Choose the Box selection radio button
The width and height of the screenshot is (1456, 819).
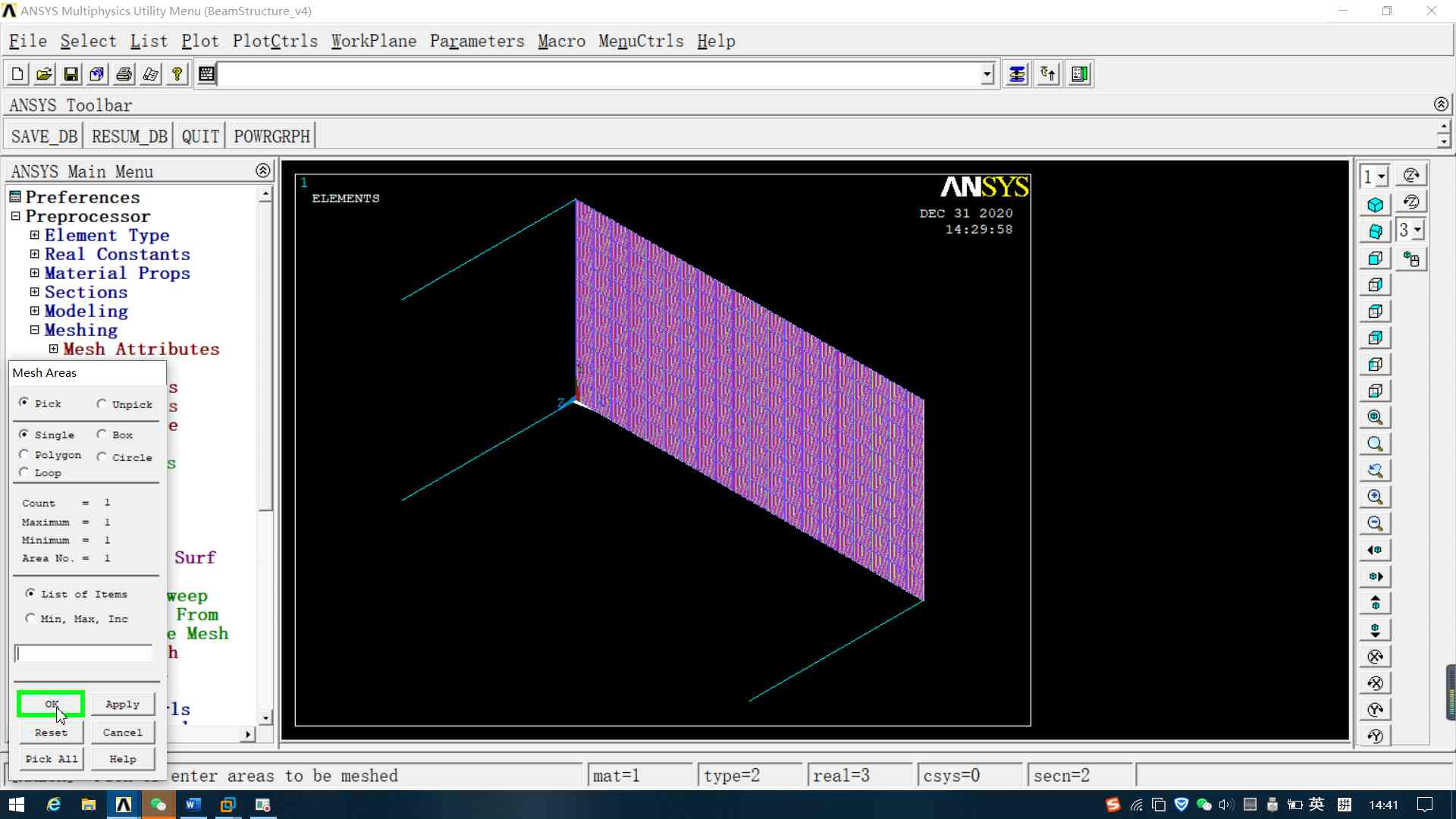pyautogui.click(x=102, y=435)
